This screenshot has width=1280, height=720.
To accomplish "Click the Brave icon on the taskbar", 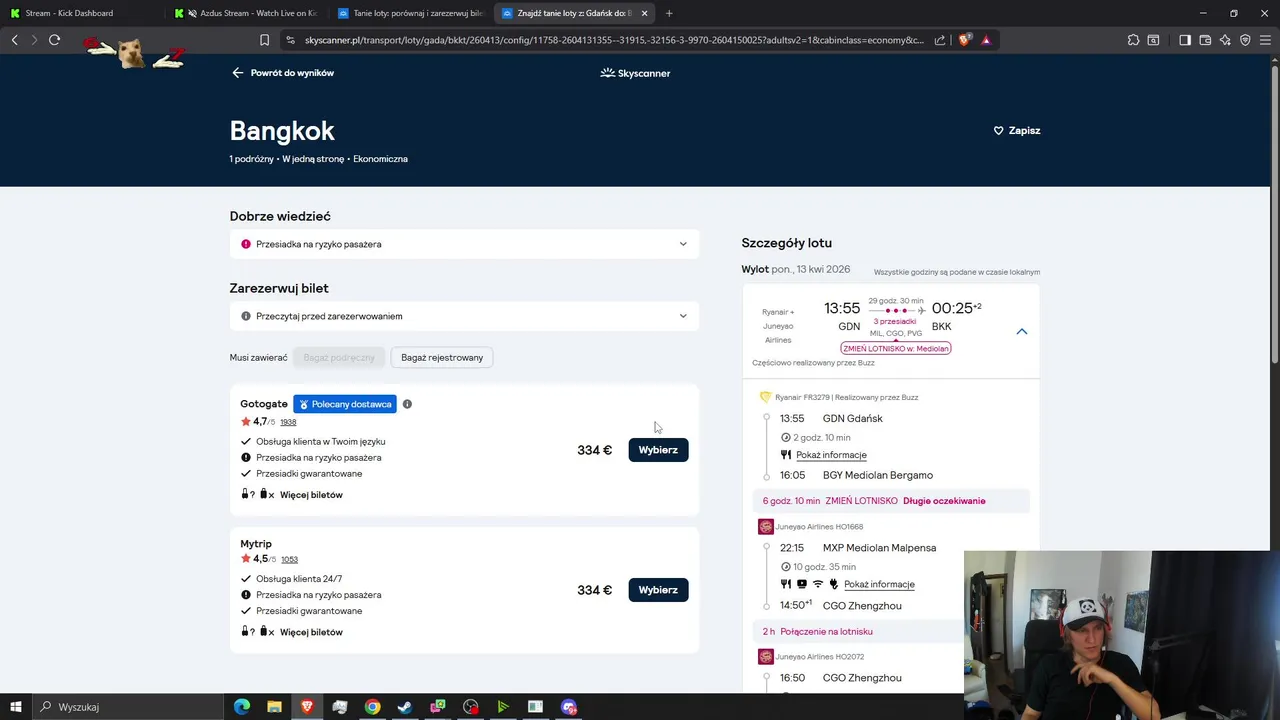I will [307, 707].
